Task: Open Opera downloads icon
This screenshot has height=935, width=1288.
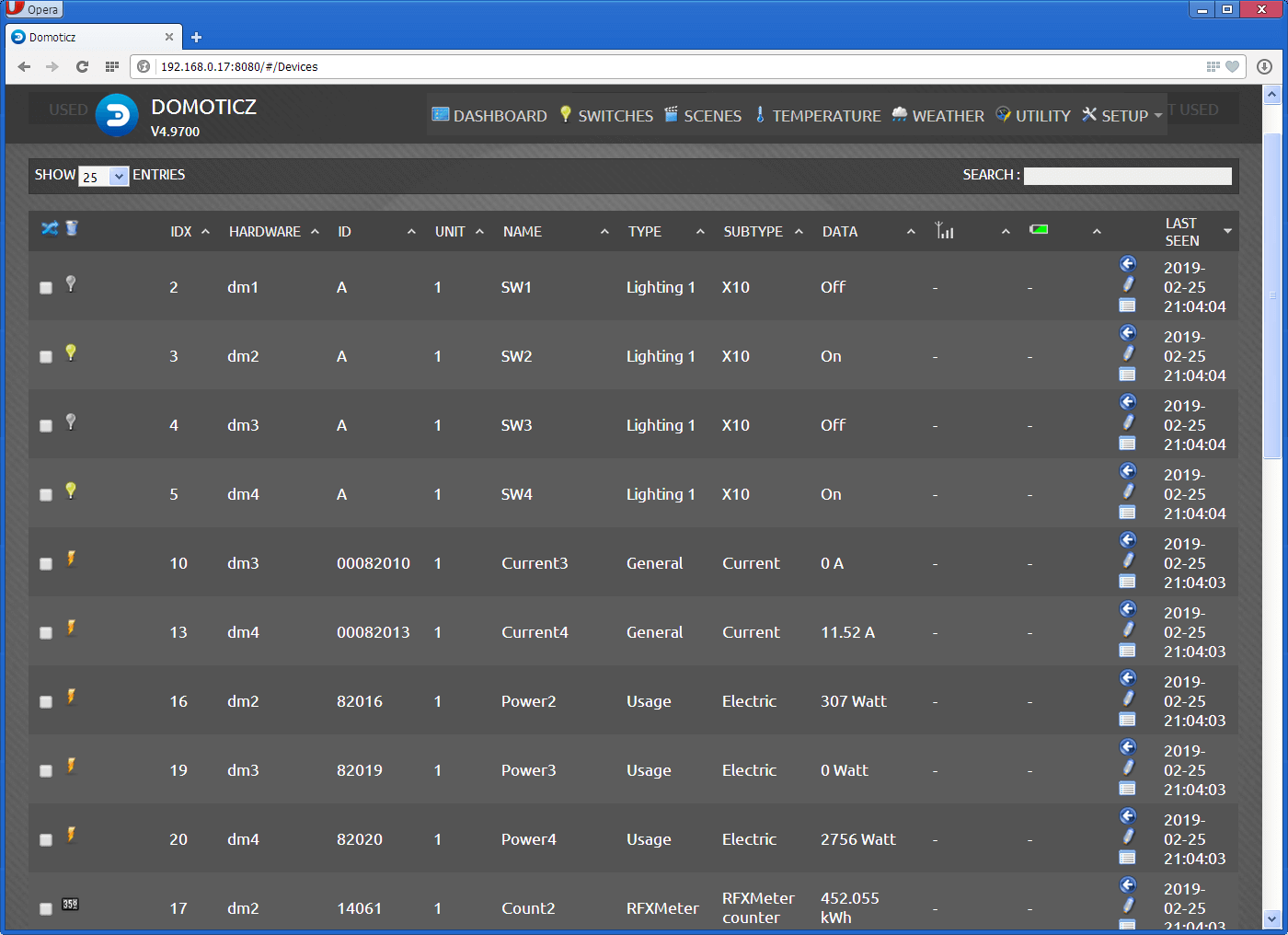Action: pyautogui.click(x=1264, y=66)
